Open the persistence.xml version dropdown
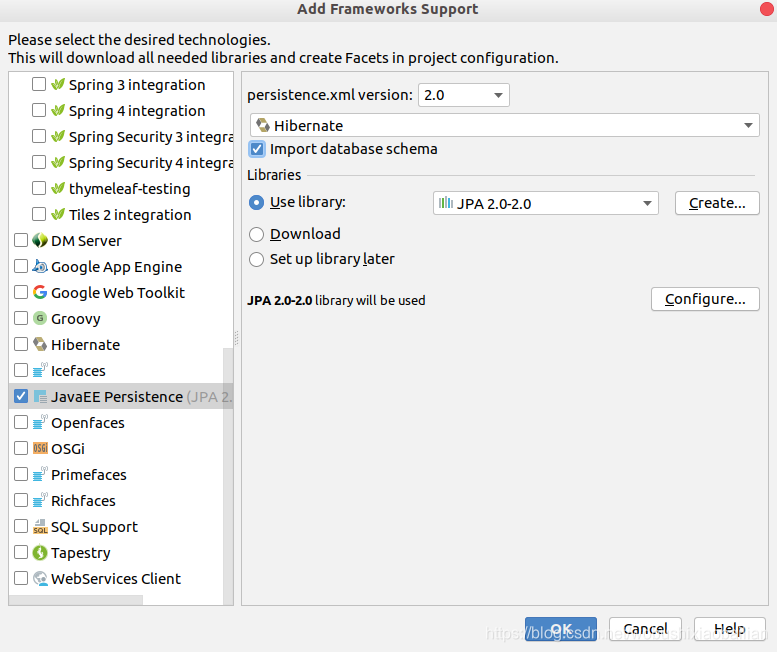 click(464, 95)
